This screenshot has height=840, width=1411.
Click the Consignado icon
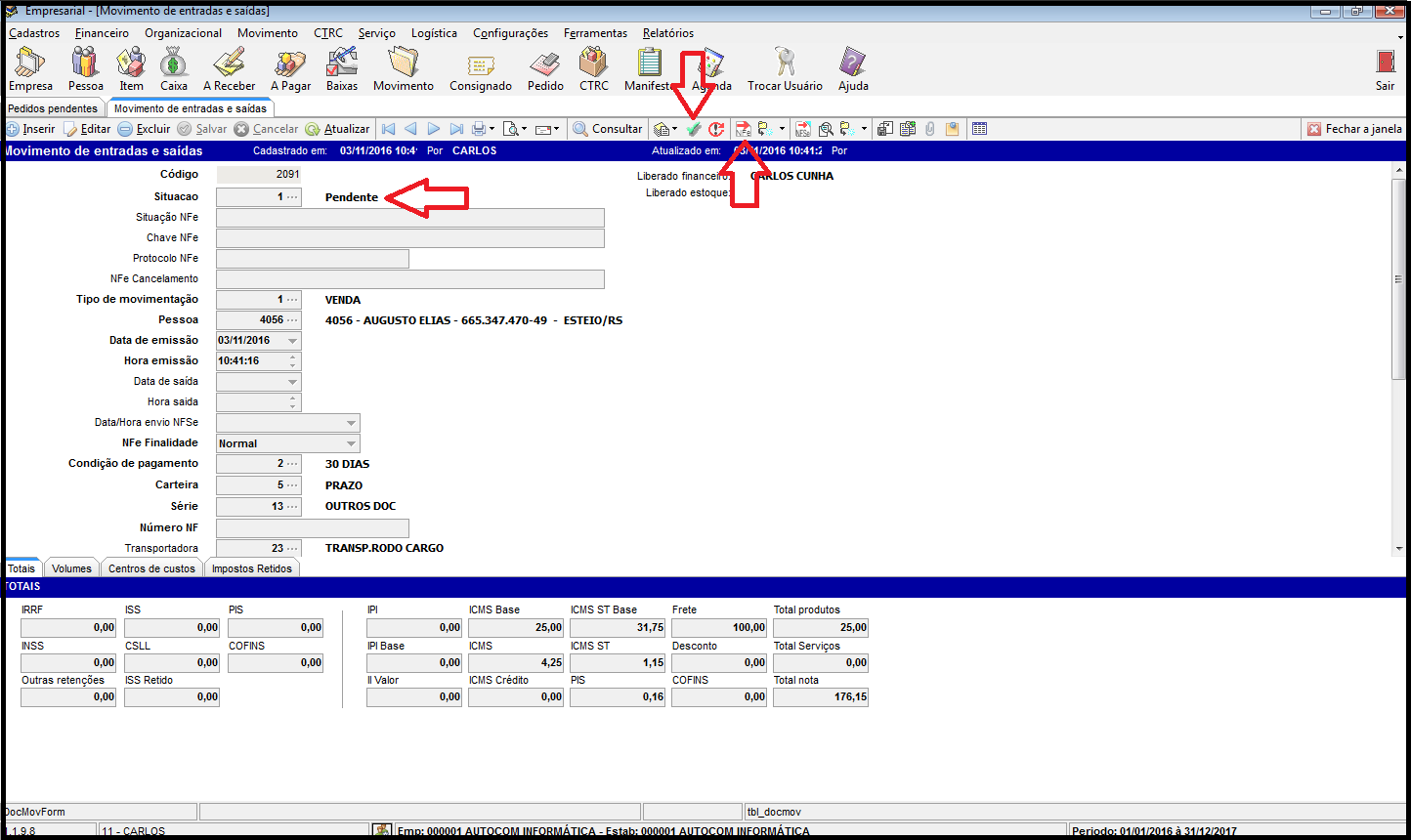click(480, 68)
